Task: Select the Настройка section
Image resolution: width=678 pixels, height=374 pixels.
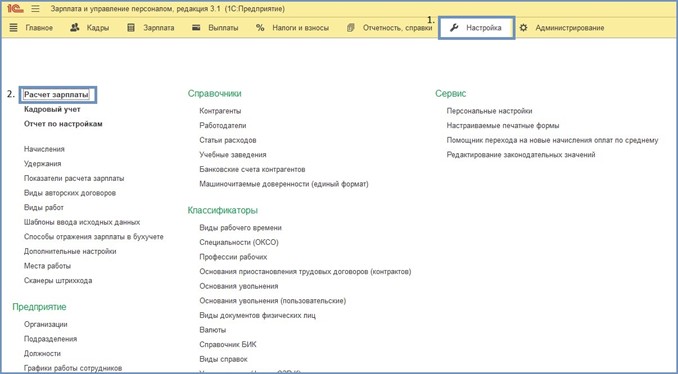Action: click(476, 28)
